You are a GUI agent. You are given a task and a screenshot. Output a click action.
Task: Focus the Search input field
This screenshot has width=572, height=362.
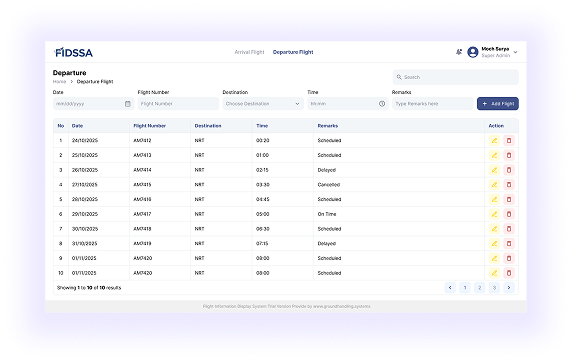point(455,77)
